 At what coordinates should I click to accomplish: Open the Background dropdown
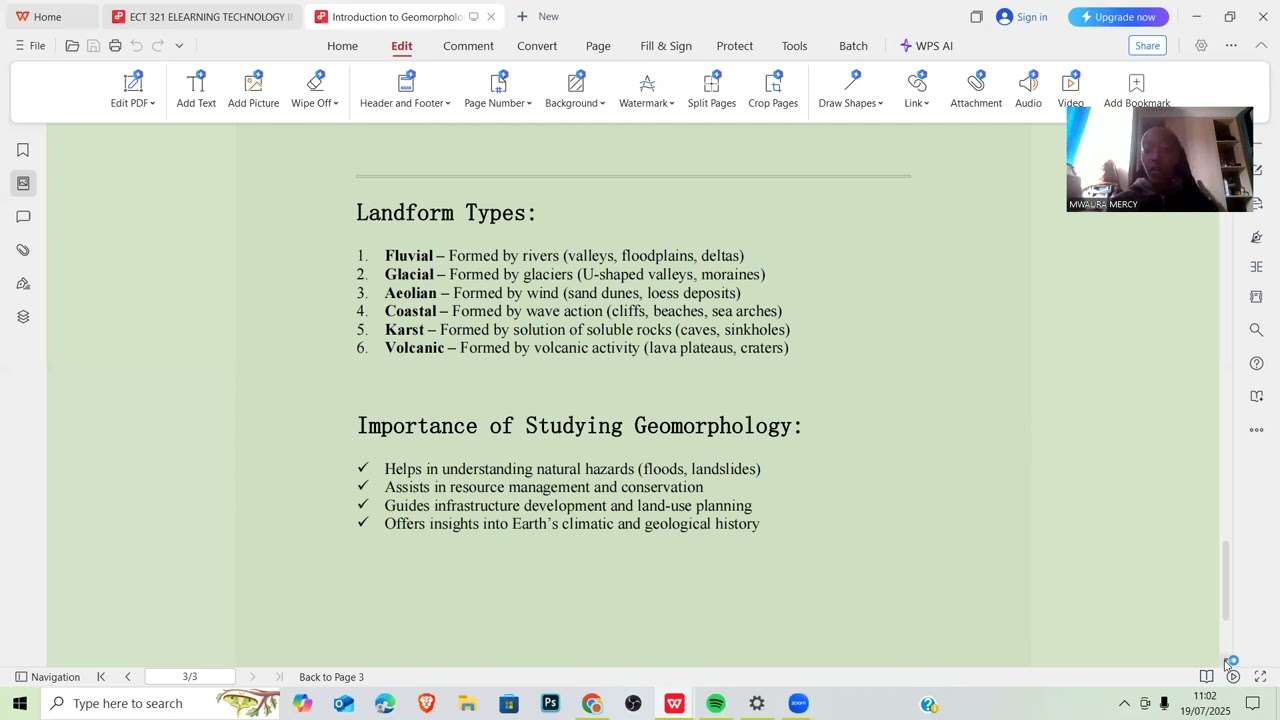point(575,90)
